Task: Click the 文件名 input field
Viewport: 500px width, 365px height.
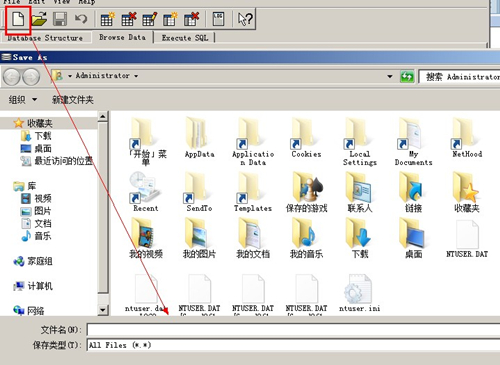Action: tap(293, 330)
